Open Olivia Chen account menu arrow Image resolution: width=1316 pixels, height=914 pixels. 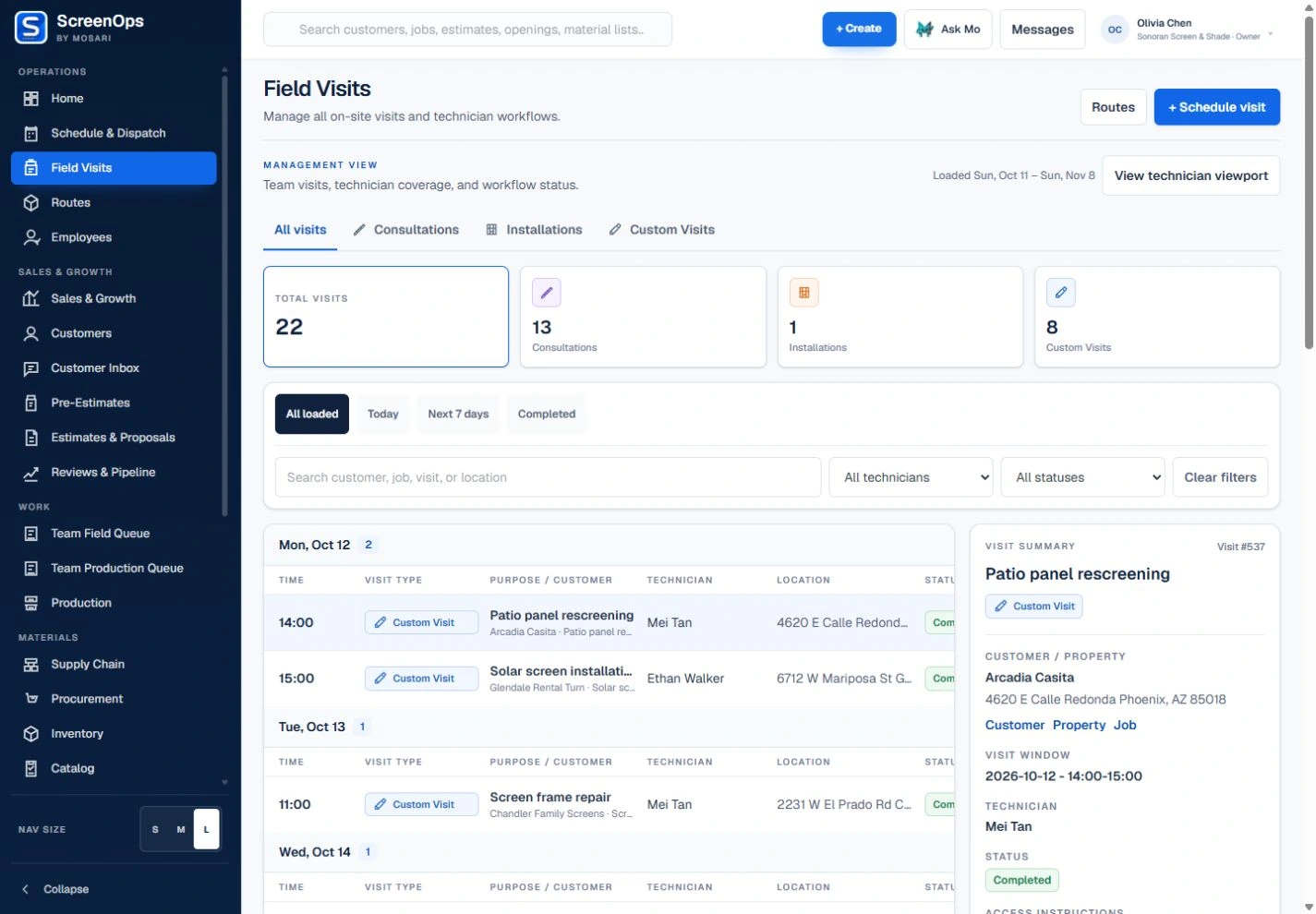coord(1271,34)
